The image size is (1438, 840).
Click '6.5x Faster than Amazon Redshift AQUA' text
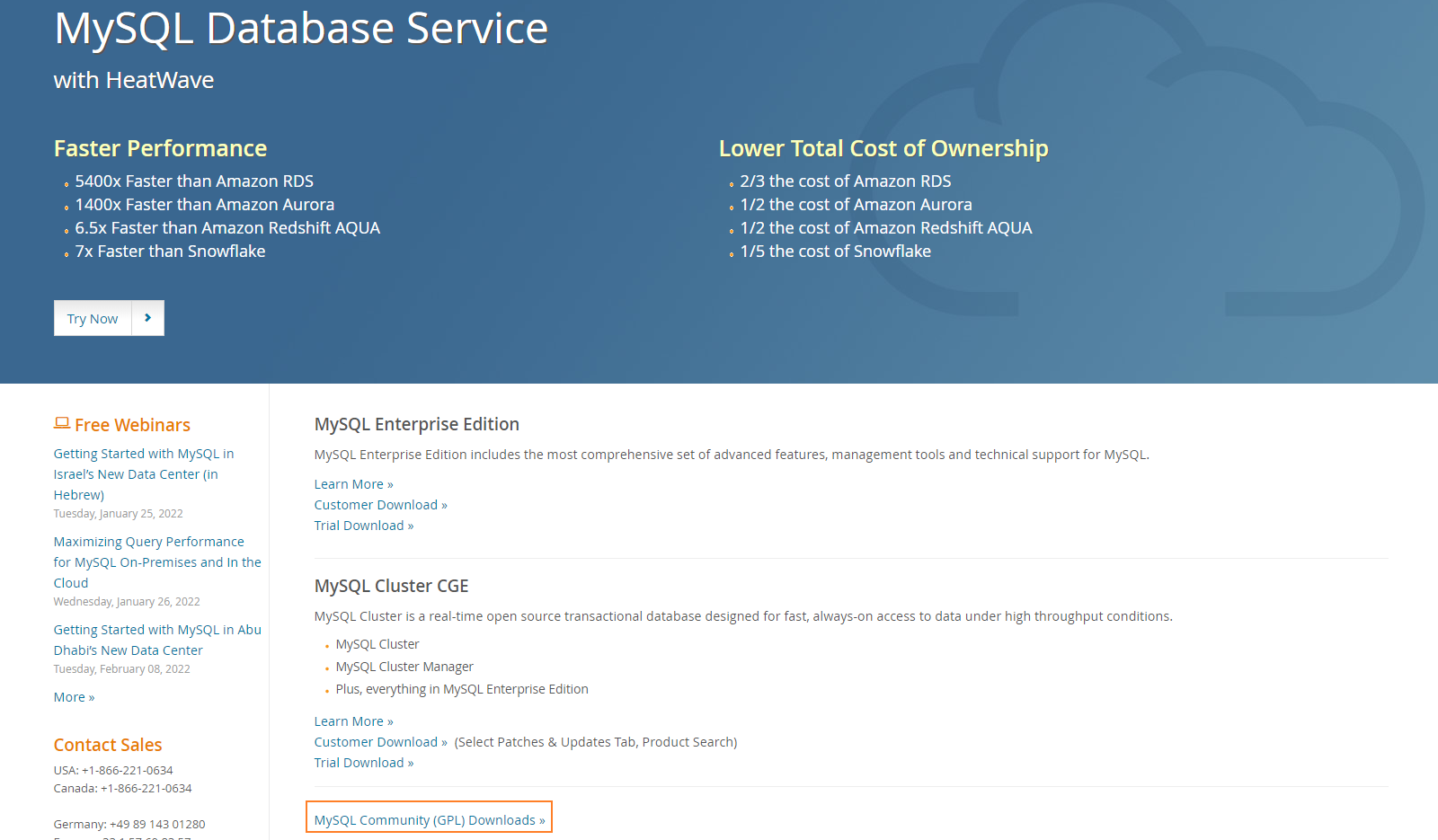[227, 228]
